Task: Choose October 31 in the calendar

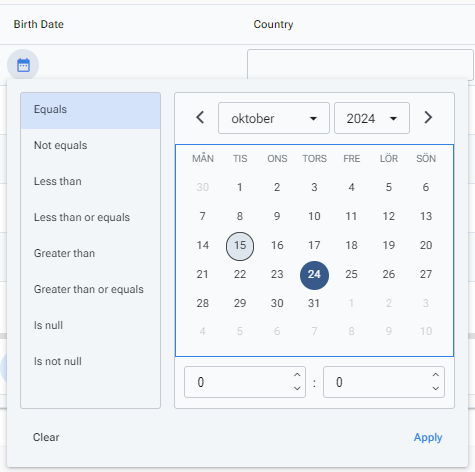Action: [314, 303]
